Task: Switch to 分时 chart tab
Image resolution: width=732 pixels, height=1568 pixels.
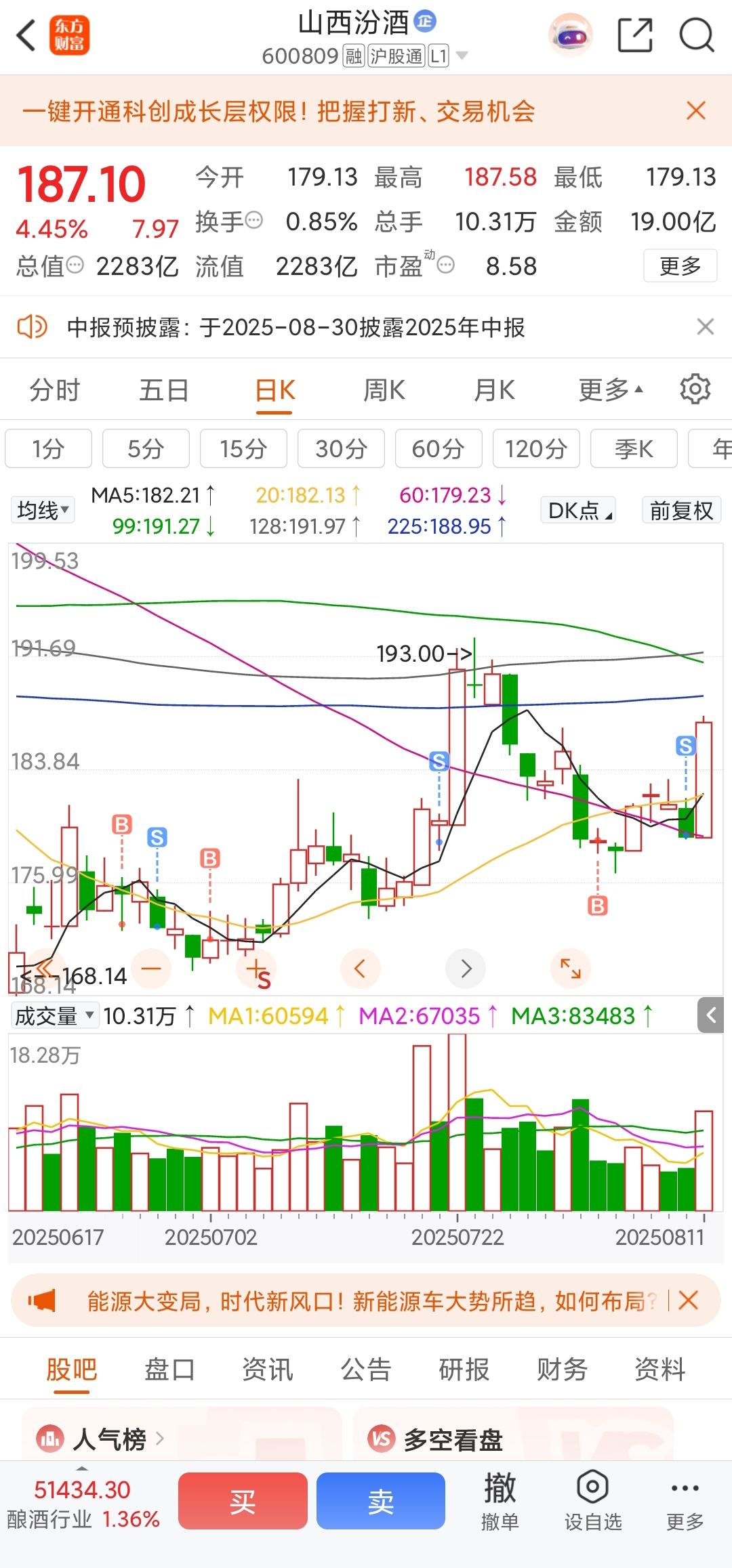Action: click(55, 390)
